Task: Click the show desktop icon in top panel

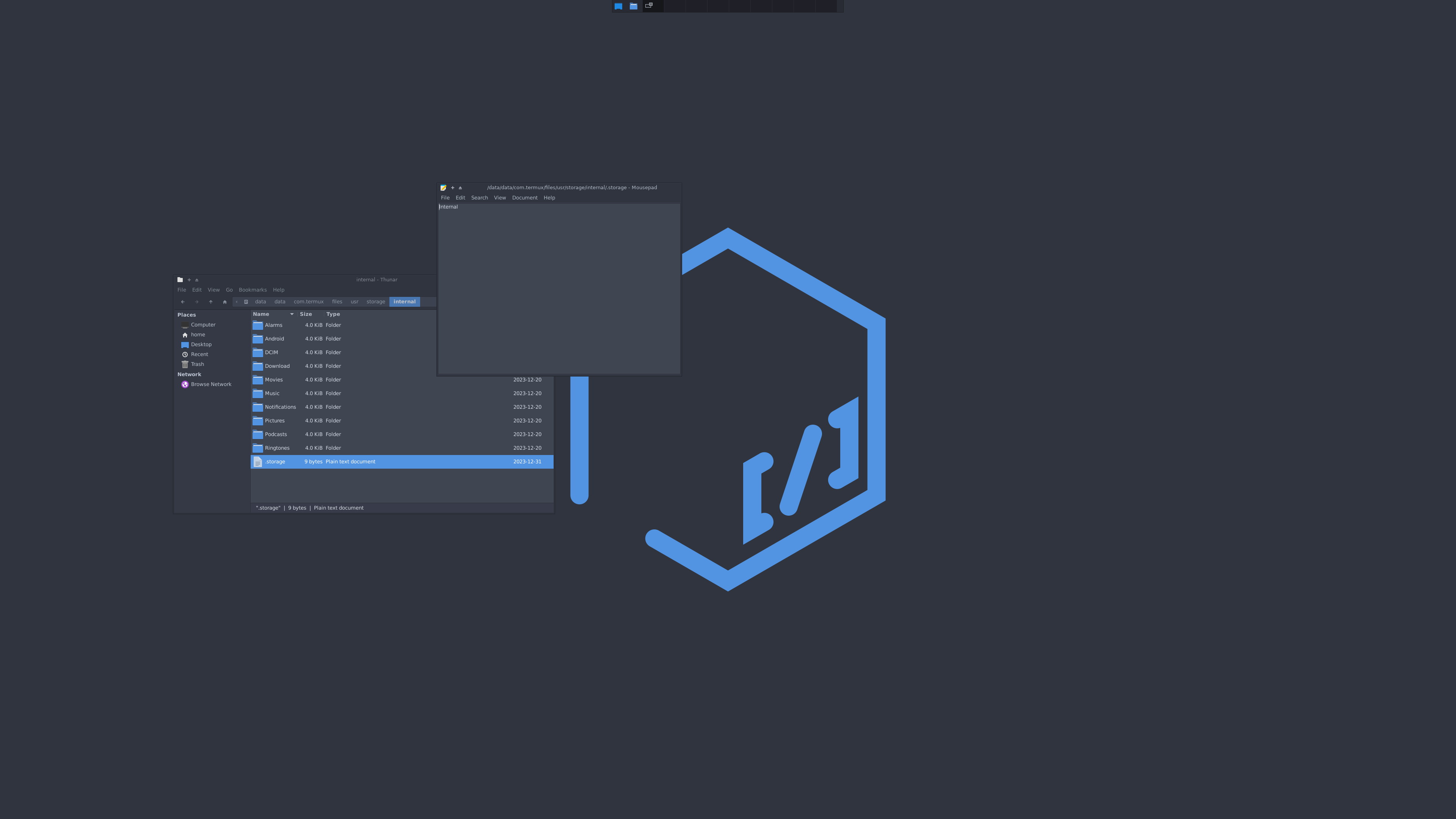Action: (618, 6)
